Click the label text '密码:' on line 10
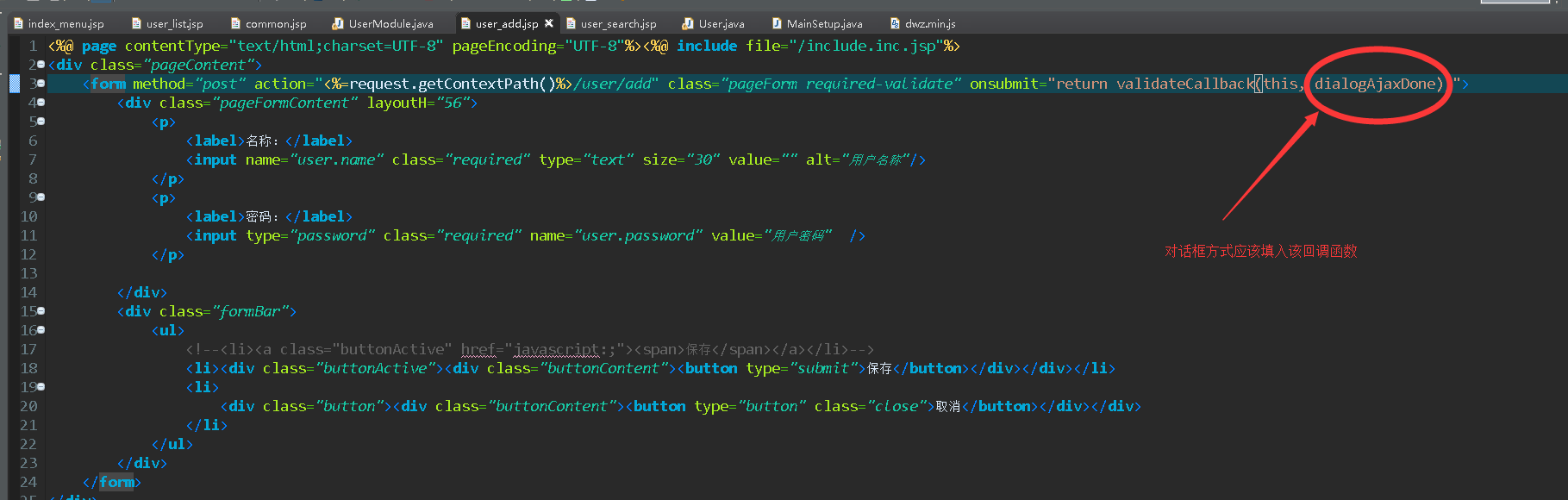Viewport: 1568px width, 500px height. (x=262, y=216)
